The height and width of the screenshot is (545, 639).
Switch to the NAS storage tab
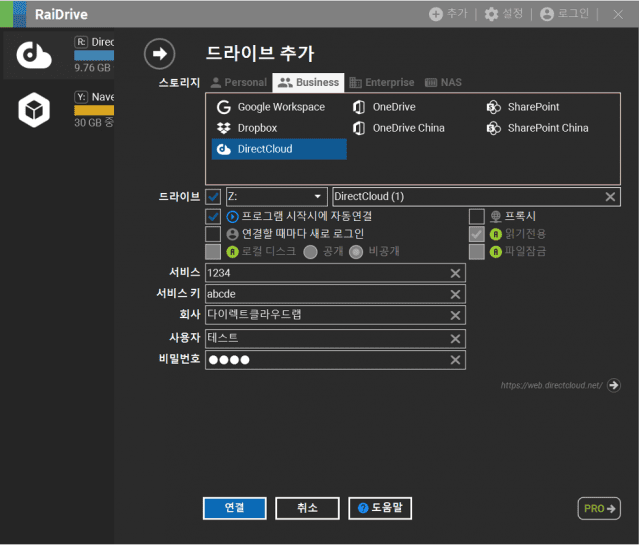pos(443,82)
